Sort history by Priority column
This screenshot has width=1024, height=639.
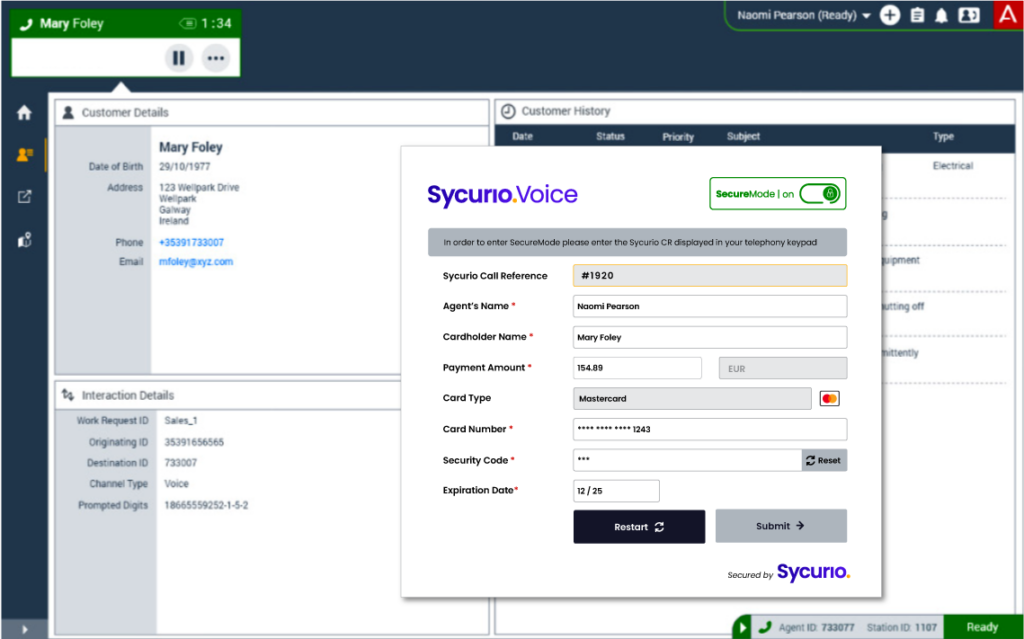tap(678, 137)
